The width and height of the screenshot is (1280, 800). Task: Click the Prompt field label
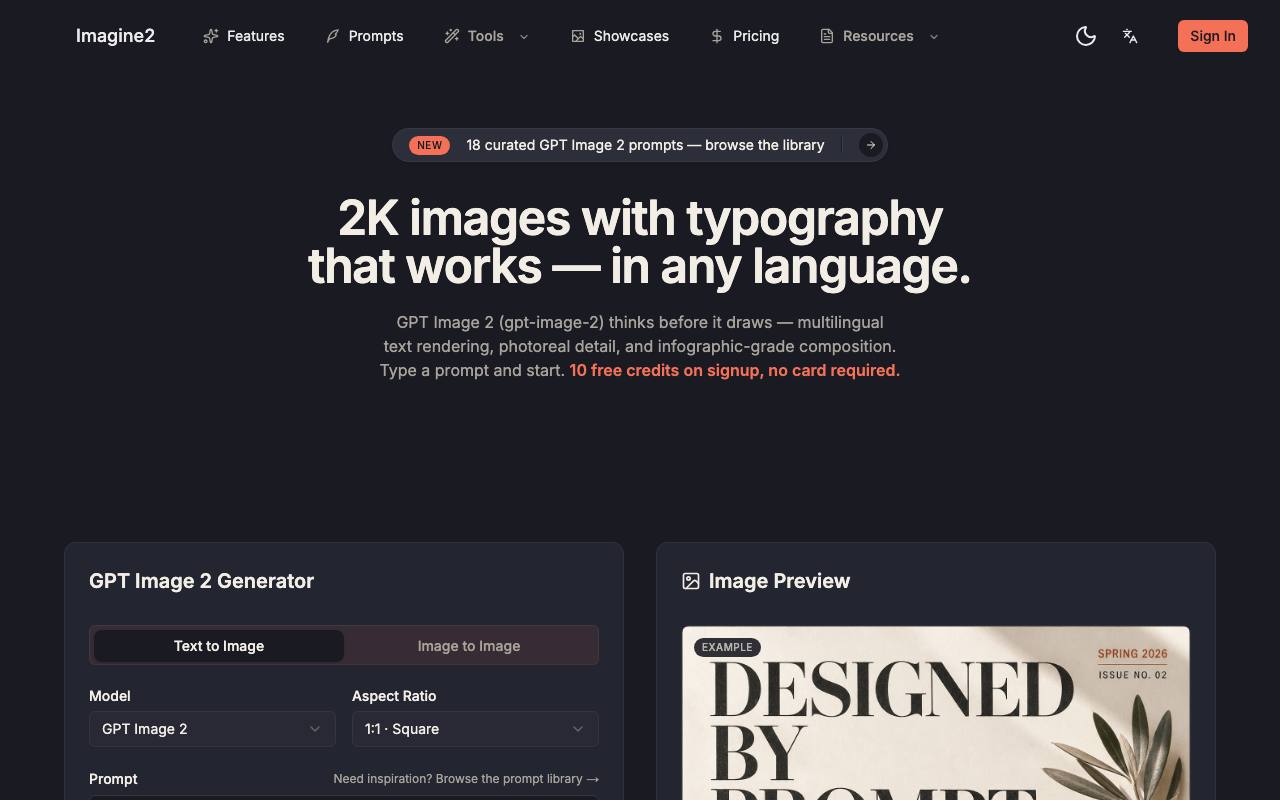tap(113, 779)
